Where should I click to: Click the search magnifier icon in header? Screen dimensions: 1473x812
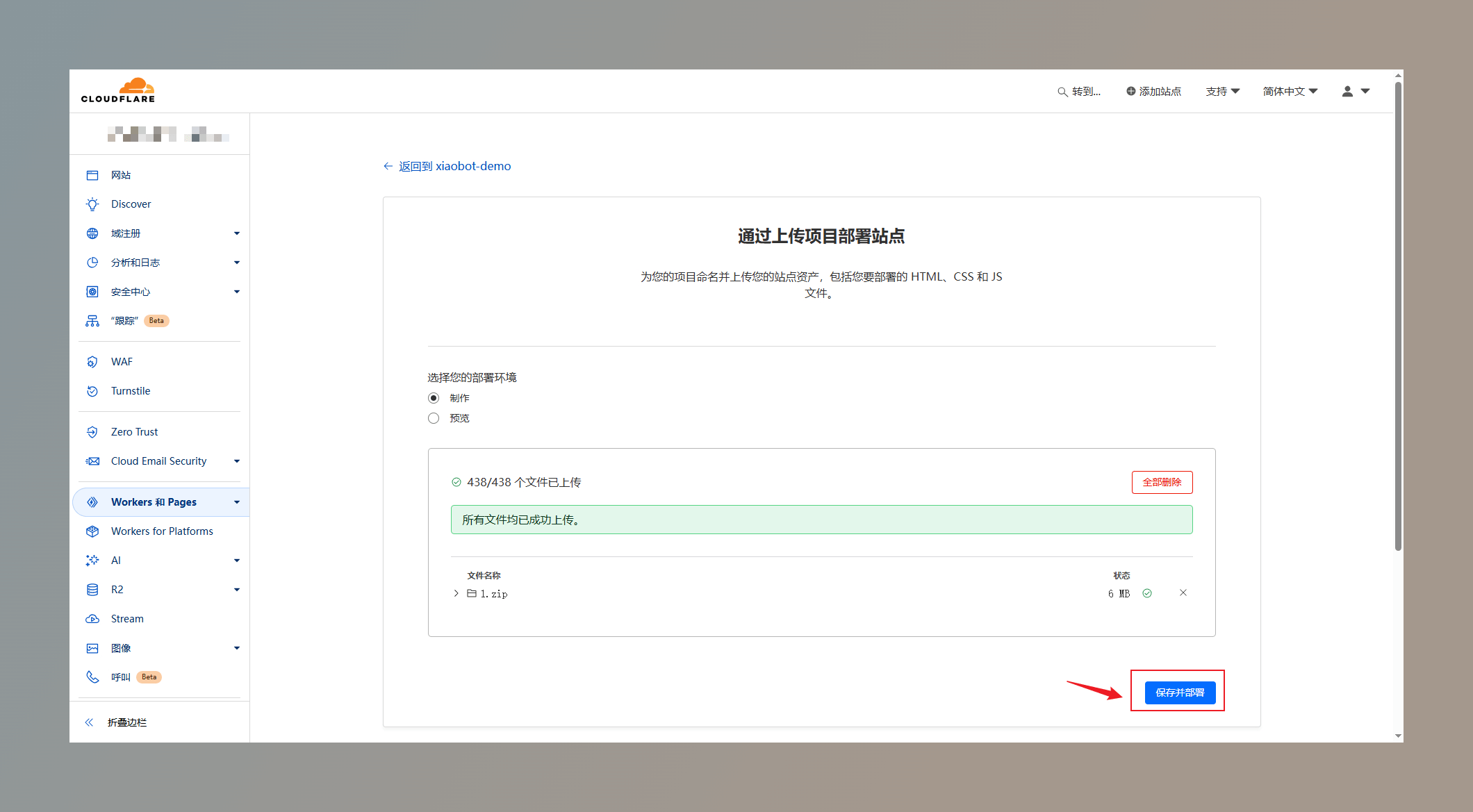click(1062, 92)
